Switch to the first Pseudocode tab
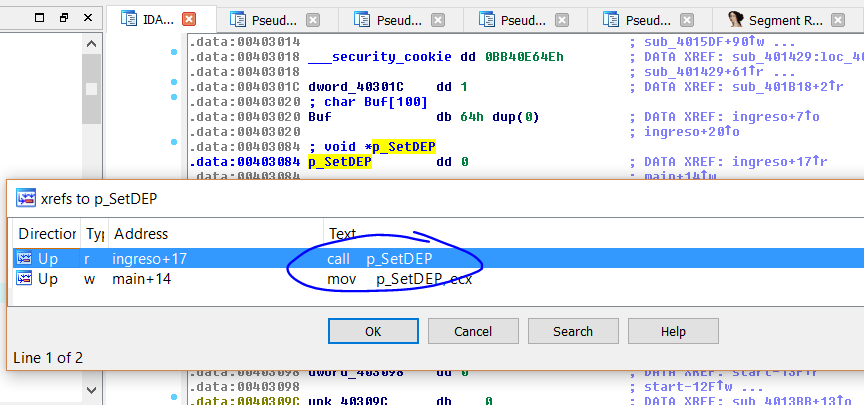864x405 pixels. click(x=278, y=19)
